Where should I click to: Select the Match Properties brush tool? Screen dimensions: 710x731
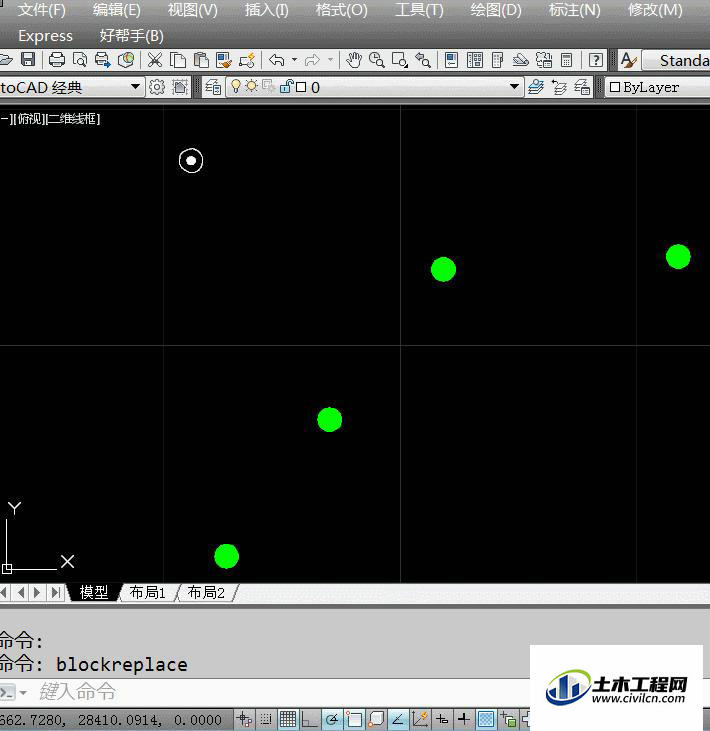point(224,60)
